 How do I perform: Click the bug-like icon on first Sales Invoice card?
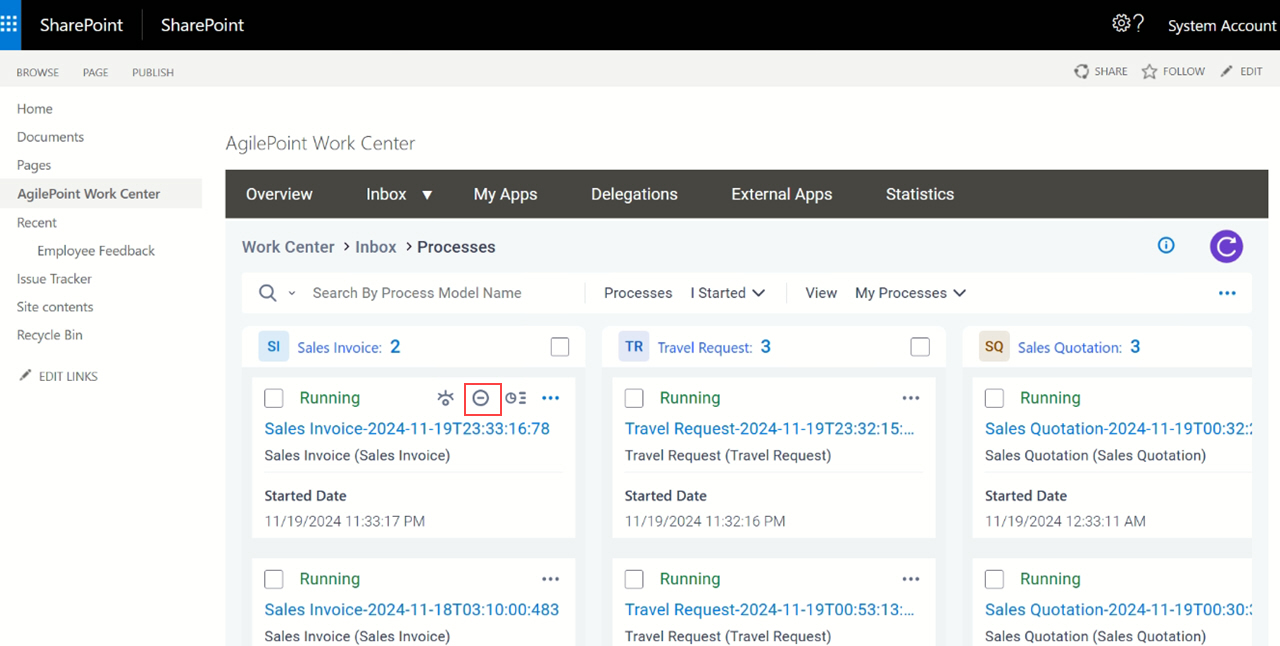(445, 398)
